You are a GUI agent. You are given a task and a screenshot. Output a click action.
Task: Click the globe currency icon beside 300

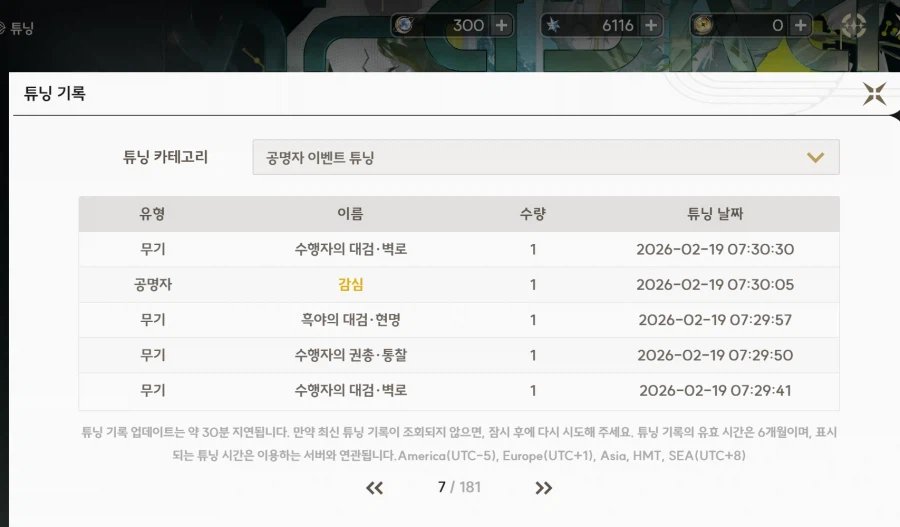click(x=404, y=25)
